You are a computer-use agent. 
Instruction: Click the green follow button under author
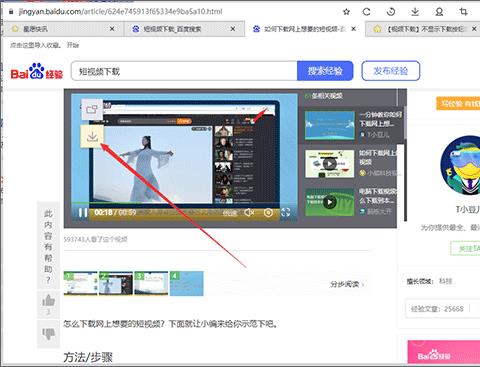click(x=465, y=248)
